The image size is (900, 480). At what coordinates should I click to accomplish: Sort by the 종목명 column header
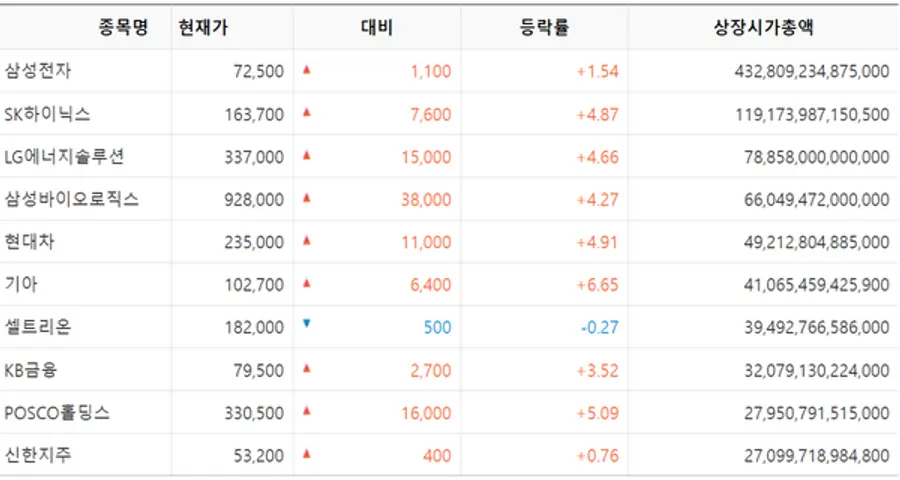click(123, 27)
